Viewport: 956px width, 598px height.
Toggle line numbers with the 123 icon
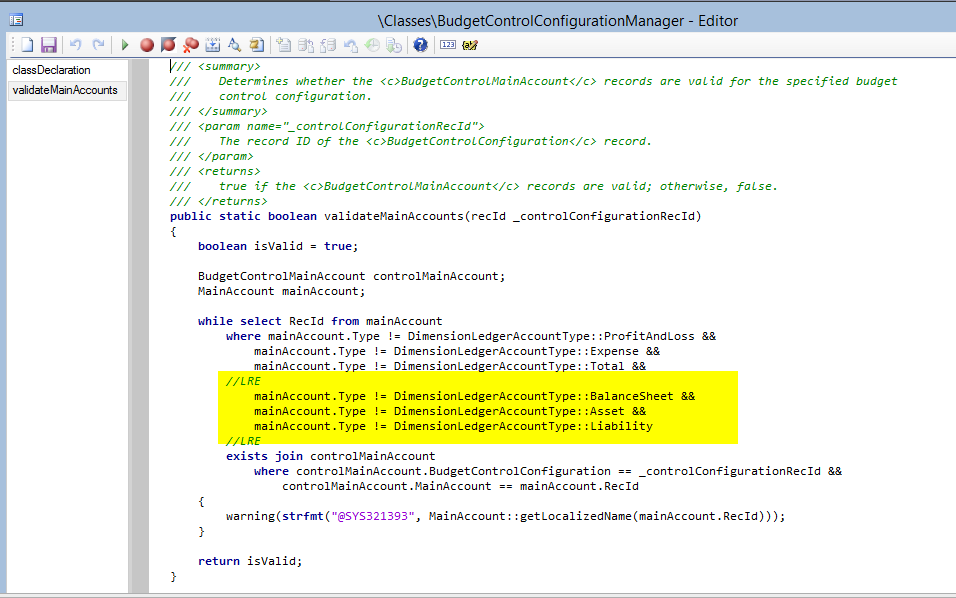click(x=448, y=45)
